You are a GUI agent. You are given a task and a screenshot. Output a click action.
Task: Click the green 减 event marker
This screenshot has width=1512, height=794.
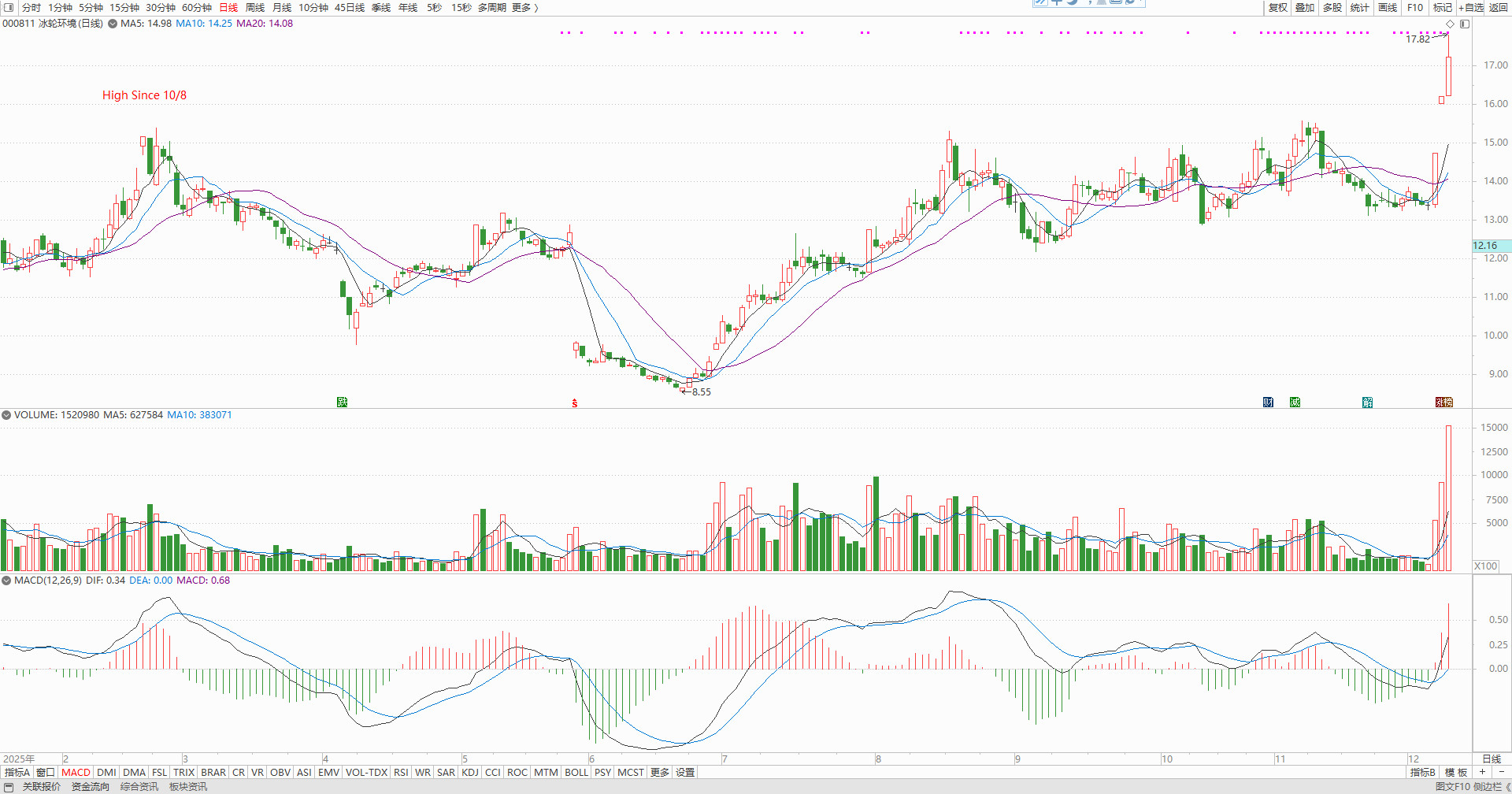point(1295,403)
